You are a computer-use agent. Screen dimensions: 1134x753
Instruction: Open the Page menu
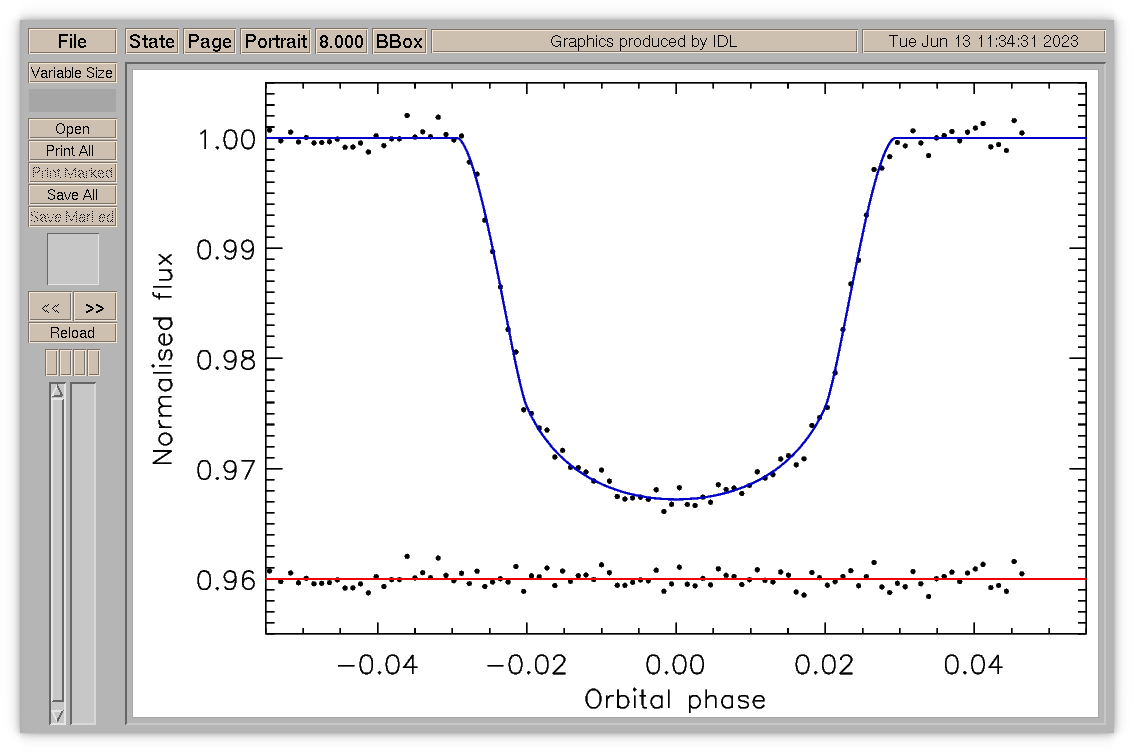(210, 41)
